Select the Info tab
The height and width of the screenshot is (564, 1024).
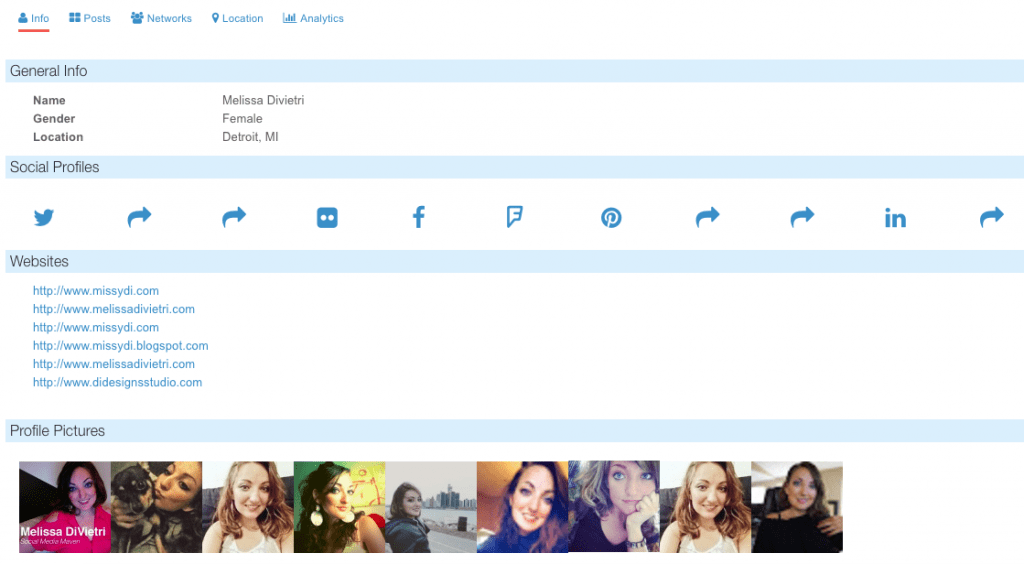pyautogui.click(x=33, y=18)
